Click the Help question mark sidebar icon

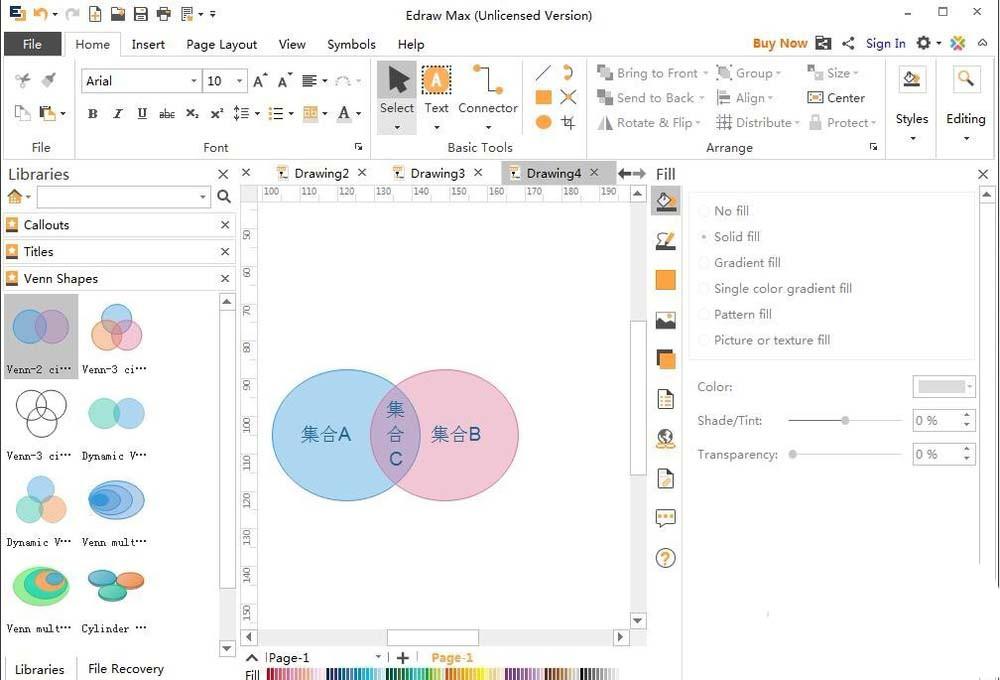pyautogui.click(x=665, y=558)
